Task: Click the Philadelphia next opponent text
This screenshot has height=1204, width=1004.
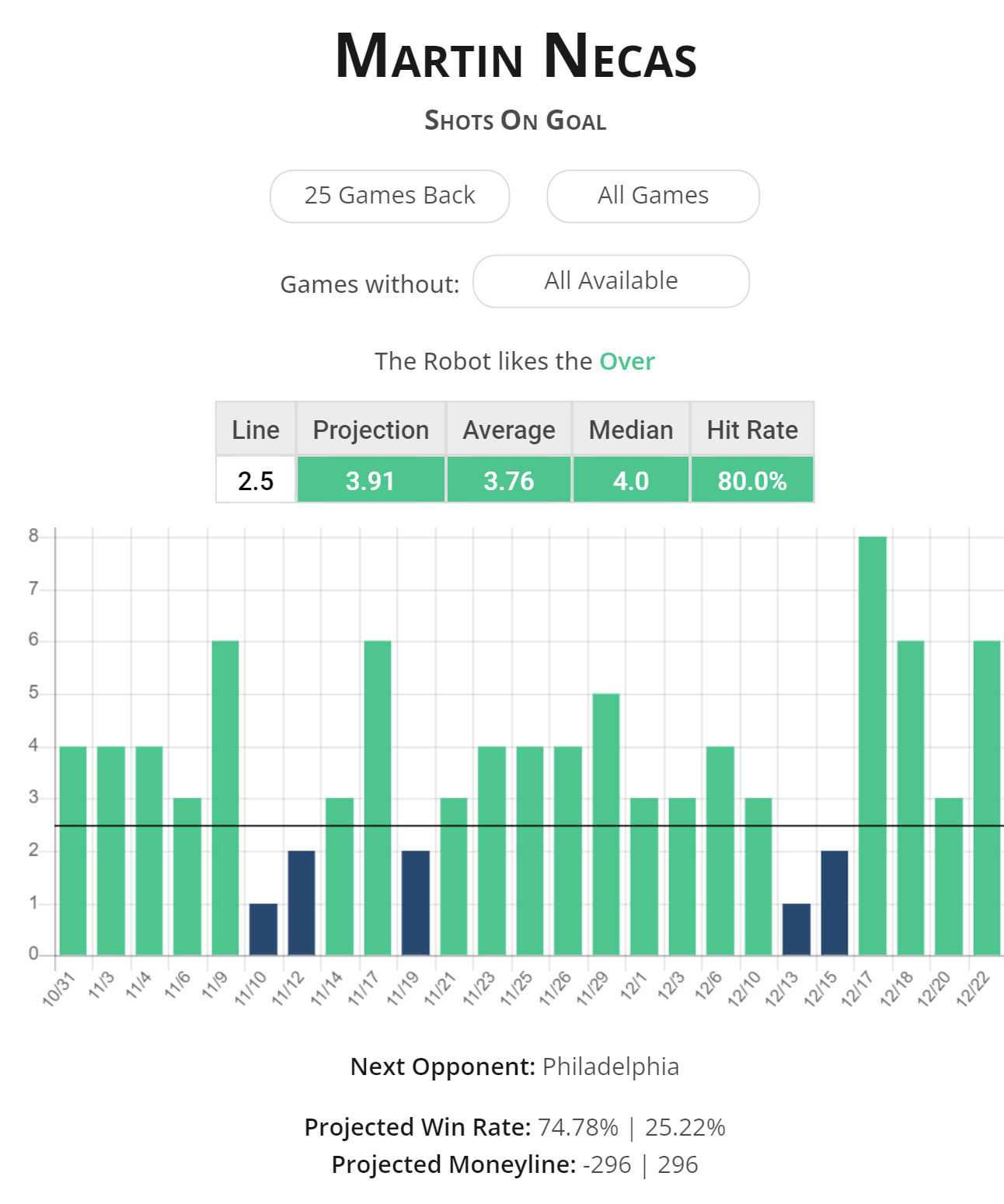Action: point(611,1067)
